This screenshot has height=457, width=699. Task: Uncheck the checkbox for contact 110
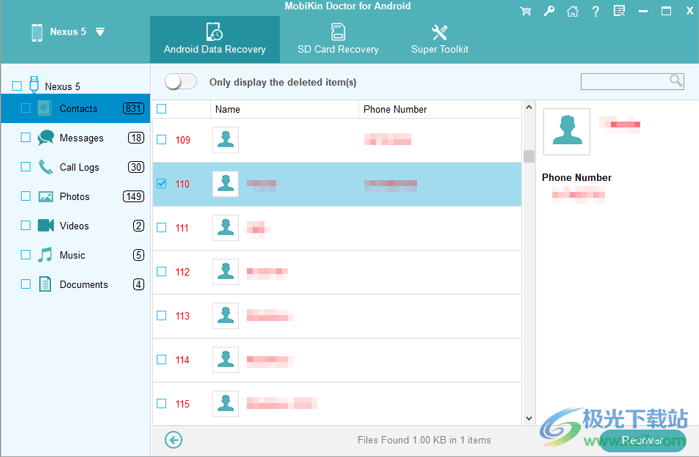coord(161,183)
